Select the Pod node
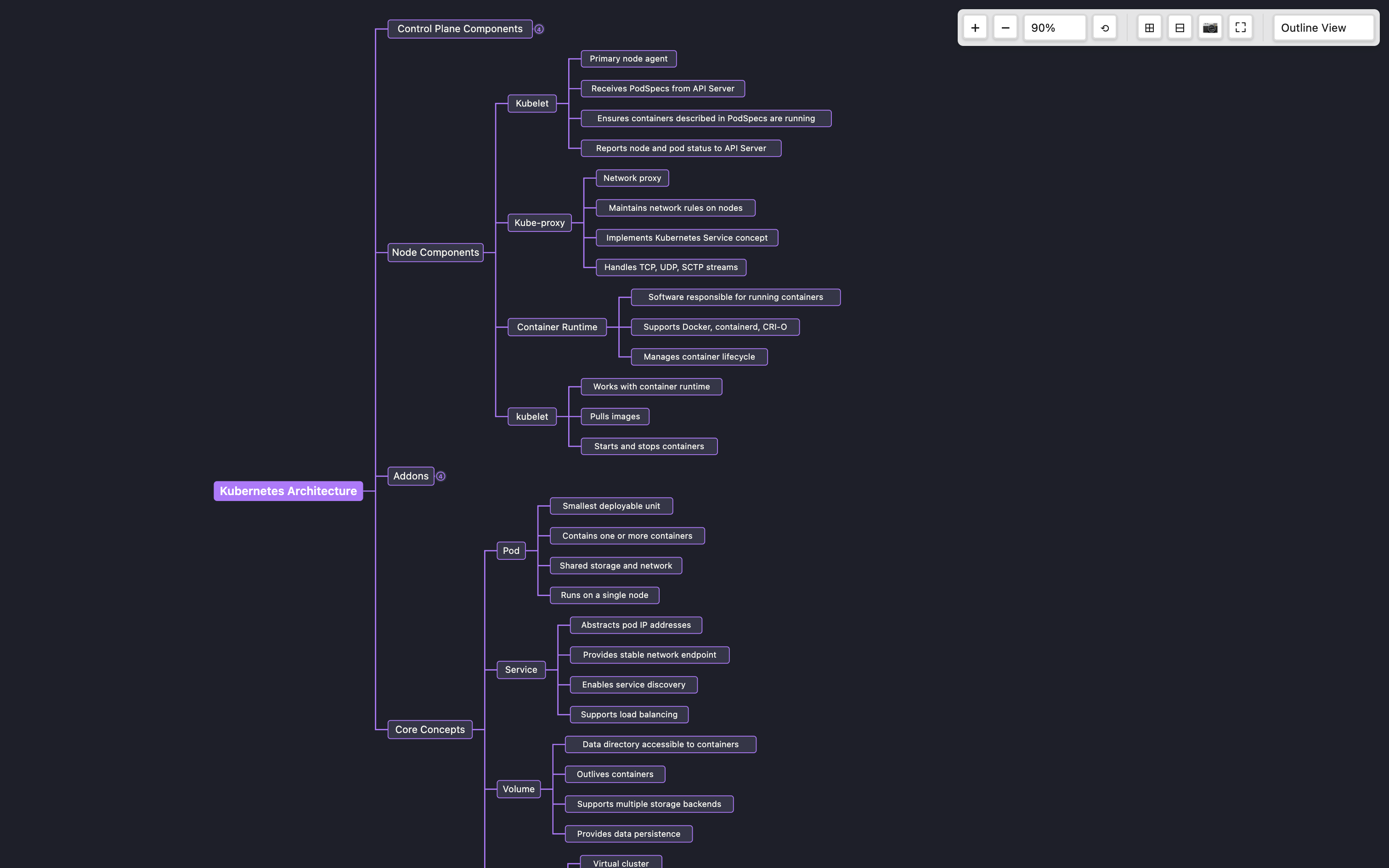This screenshot has height=868, width=1389. point(511,550)
